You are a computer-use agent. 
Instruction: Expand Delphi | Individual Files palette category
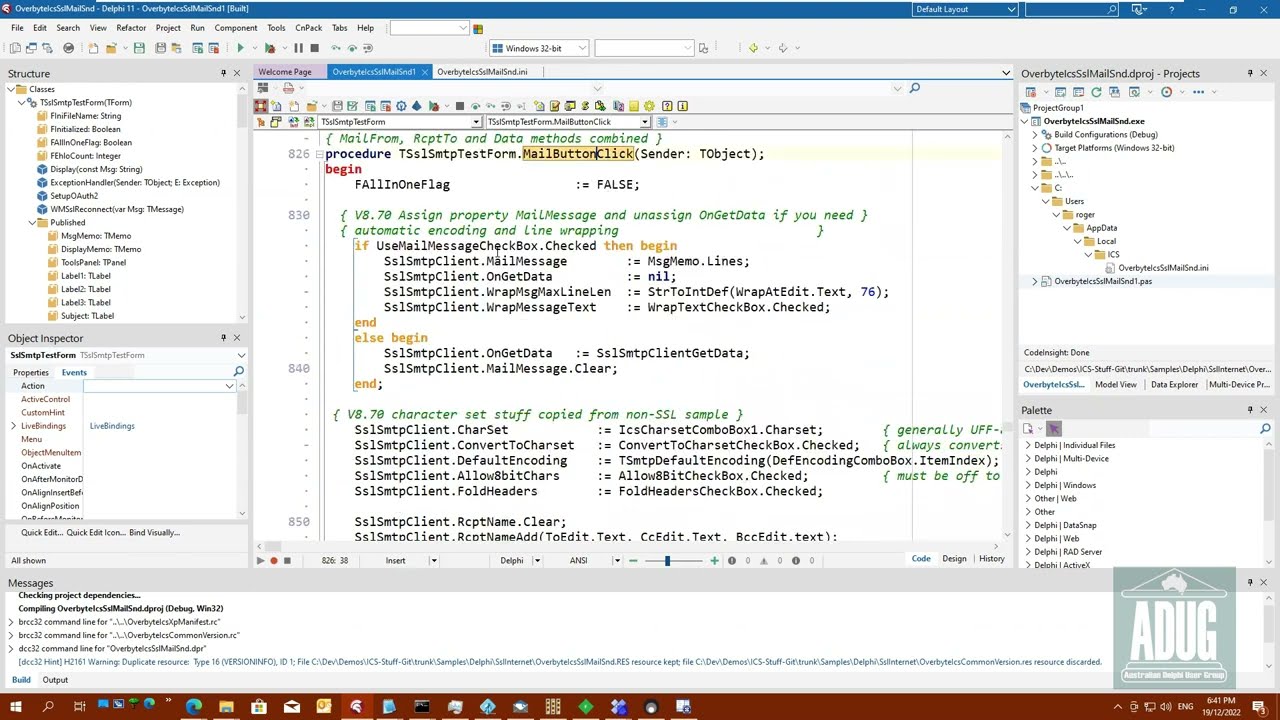[1028, 445]
